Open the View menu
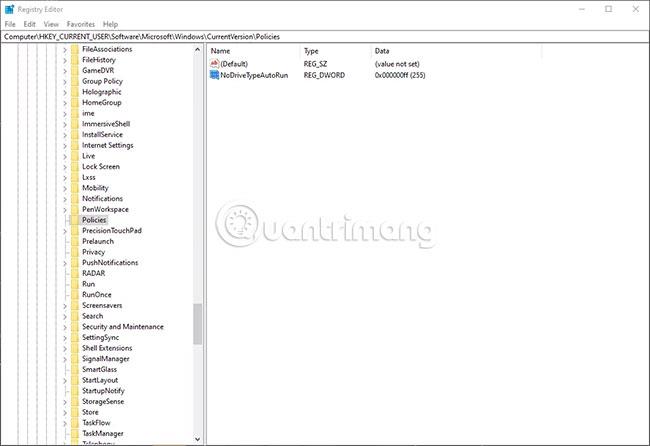650x446 pixels. 51,24
